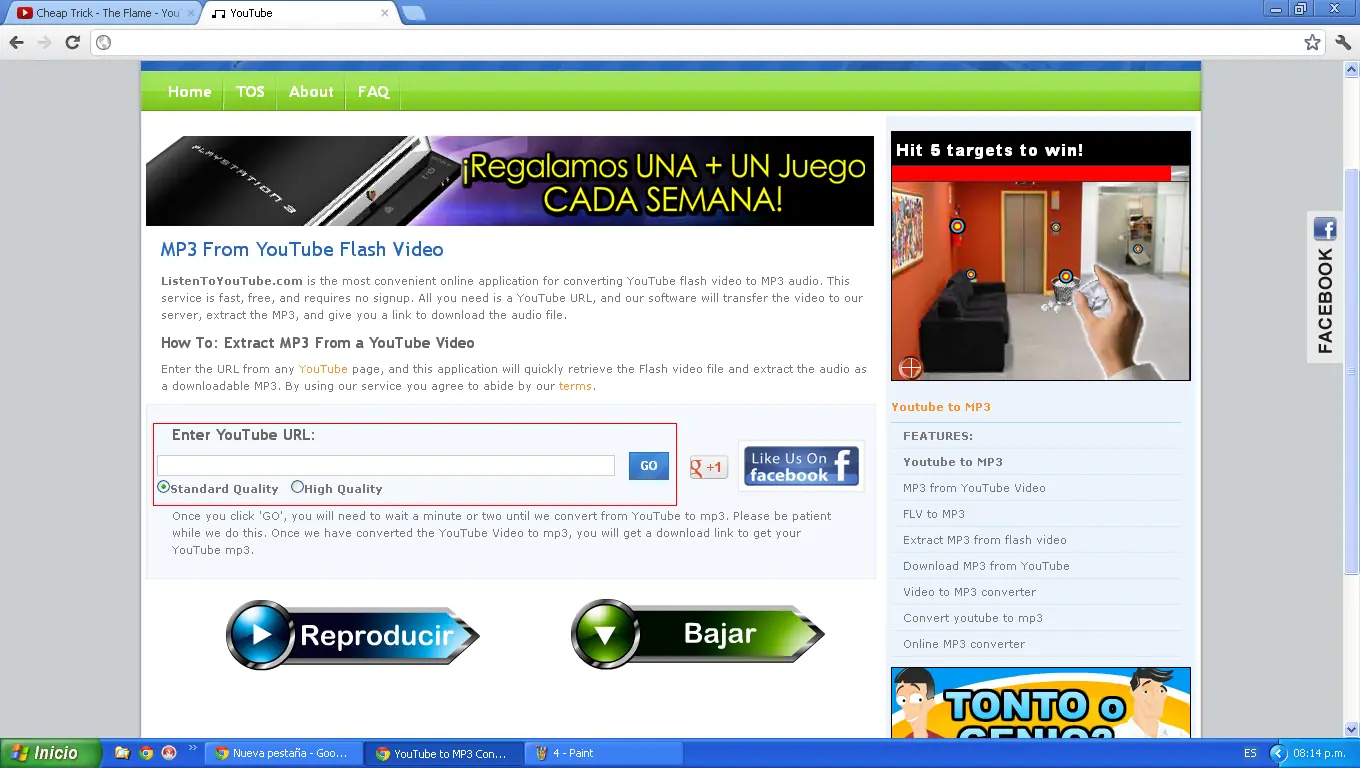Click the 'Hit 5 targets to win' game ad

pos(1041,256)
